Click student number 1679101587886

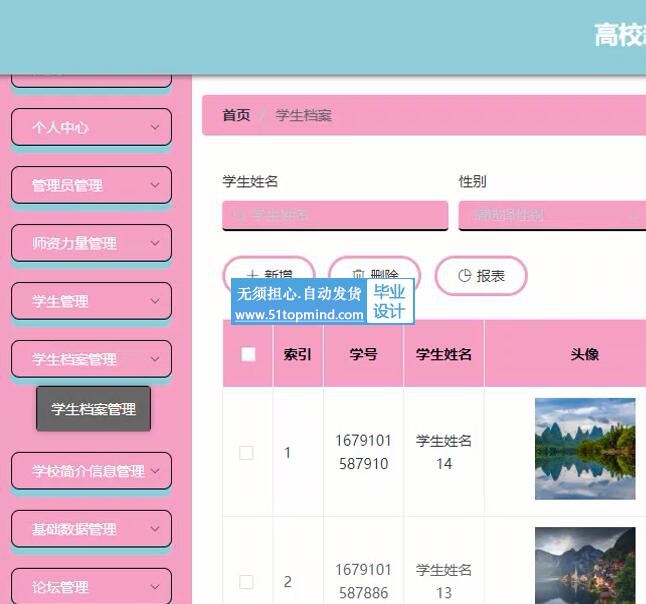363,581
